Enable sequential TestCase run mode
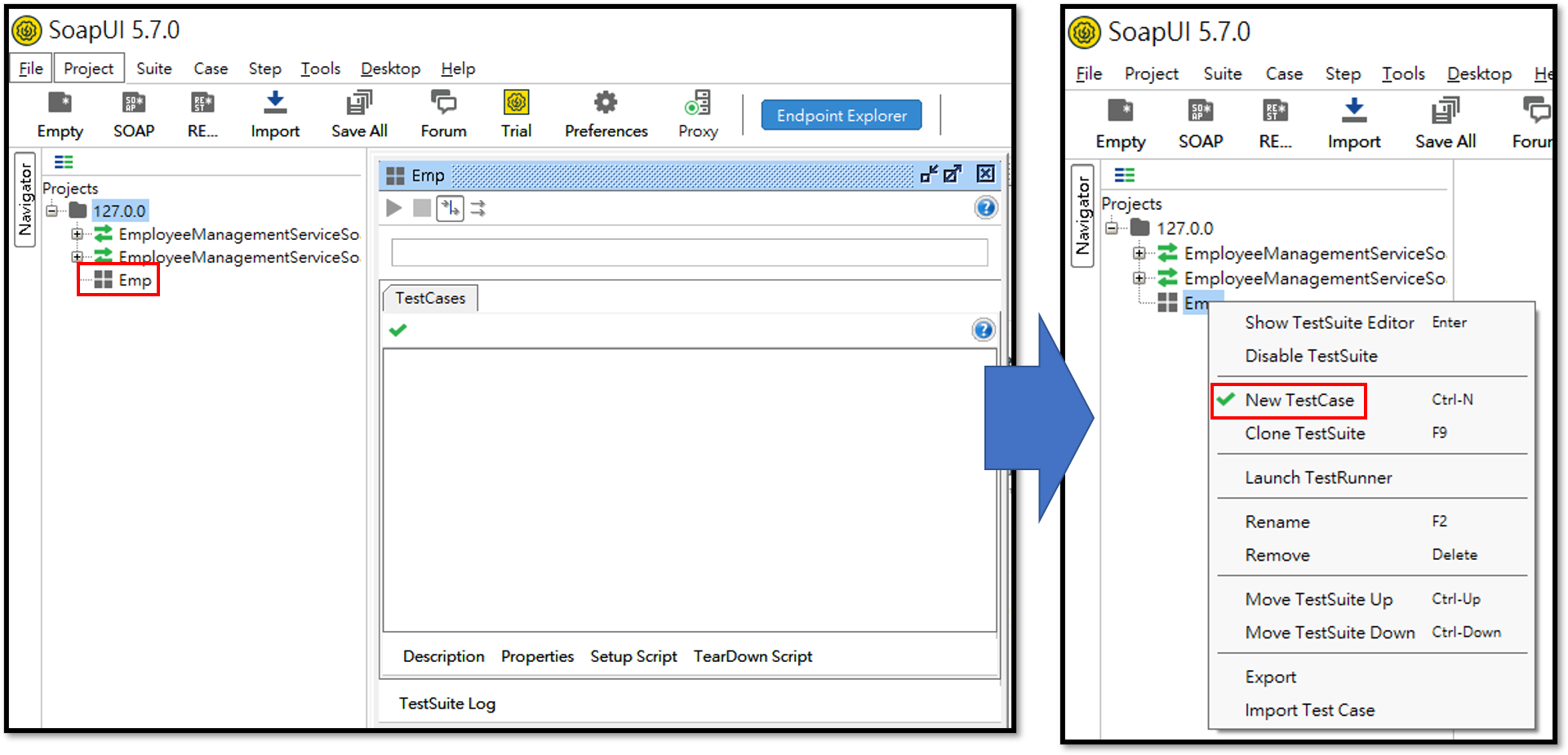This screenshot has width=1568, height=755. [450, 208]
